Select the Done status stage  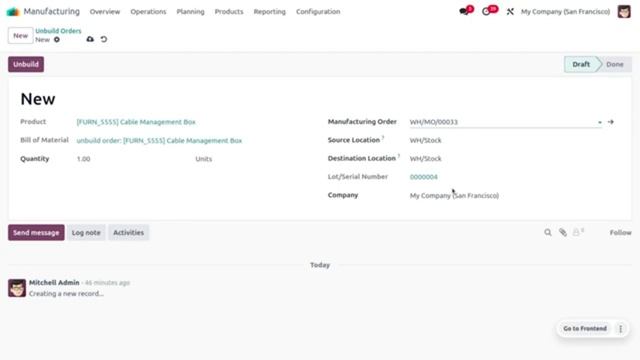click(x=615, y=64)
